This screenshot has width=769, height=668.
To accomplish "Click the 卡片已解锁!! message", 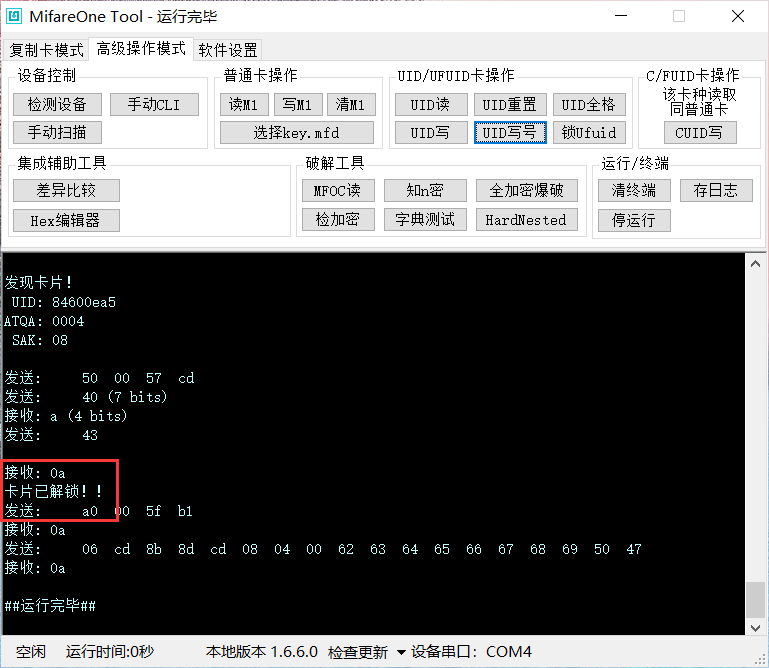I will click(x=53, y=491).
